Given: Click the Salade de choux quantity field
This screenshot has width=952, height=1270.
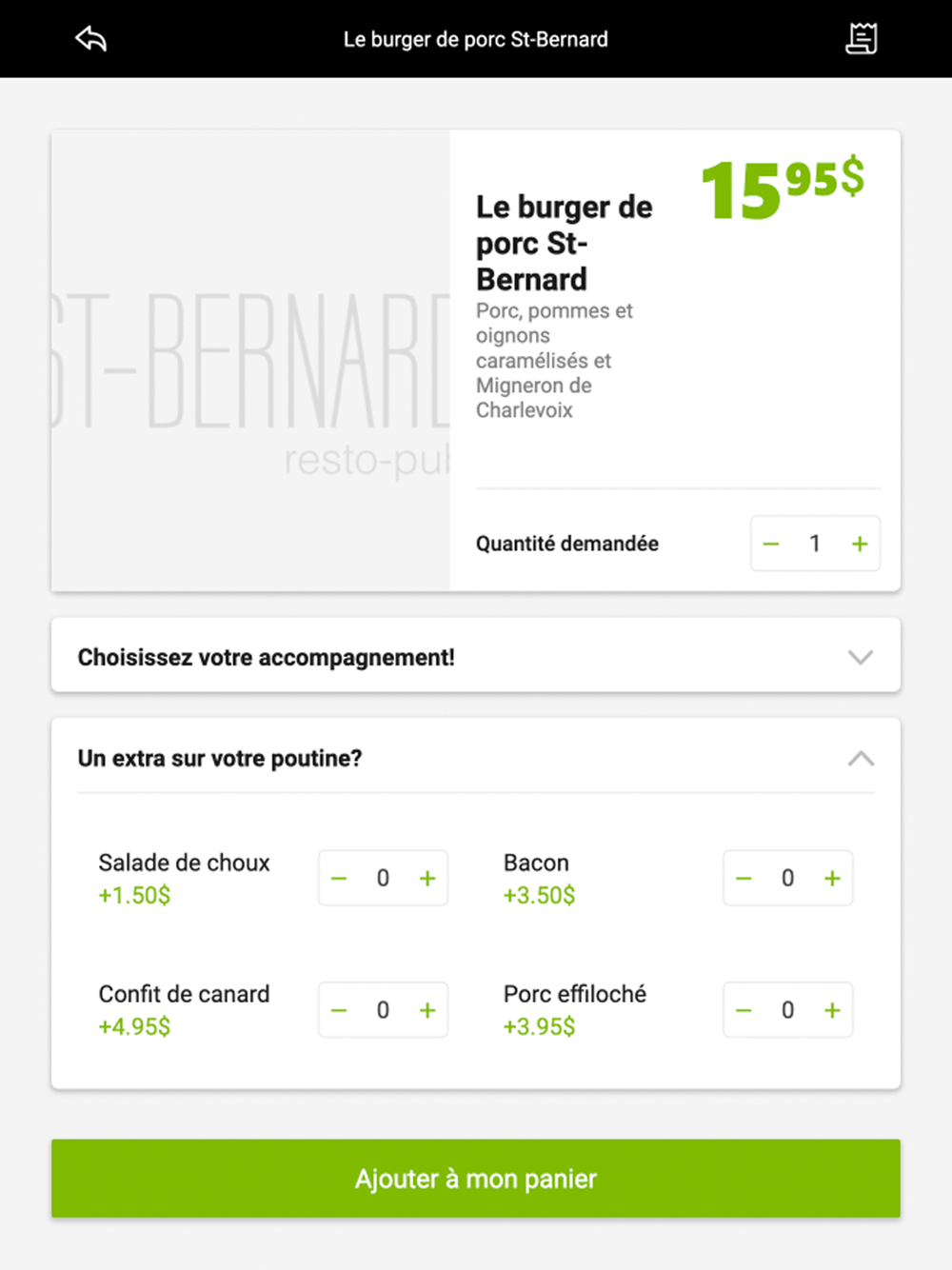Looking at the screenshot, I should (383, 878).
